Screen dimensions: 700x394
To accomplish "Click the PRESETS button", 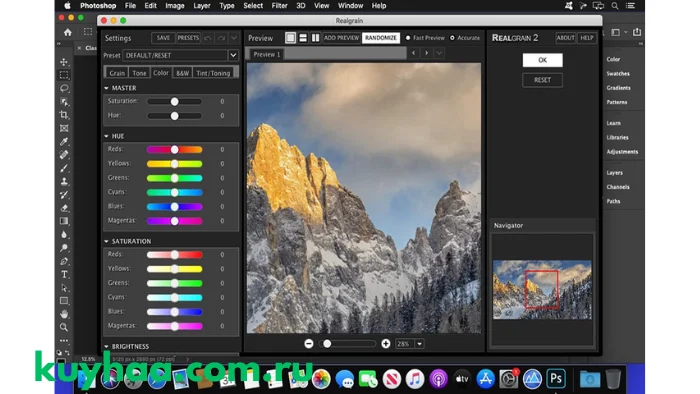I will [188, 38].
